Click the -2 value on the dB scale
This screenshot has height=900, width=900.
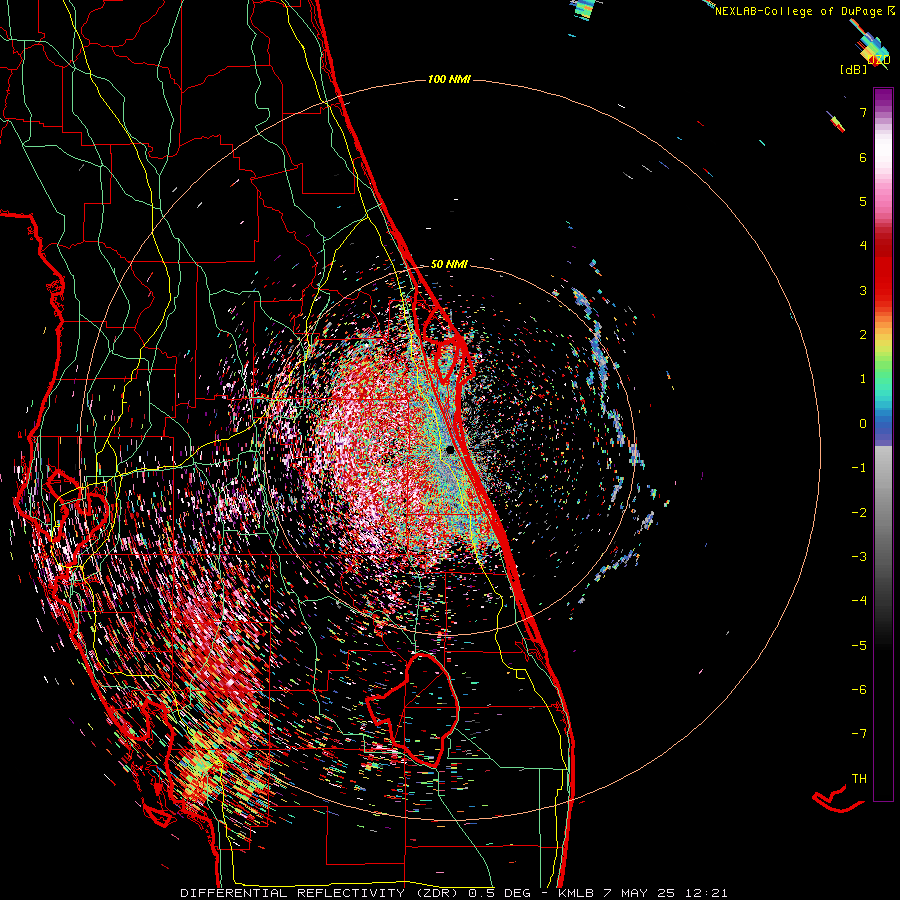click(859, 513)
